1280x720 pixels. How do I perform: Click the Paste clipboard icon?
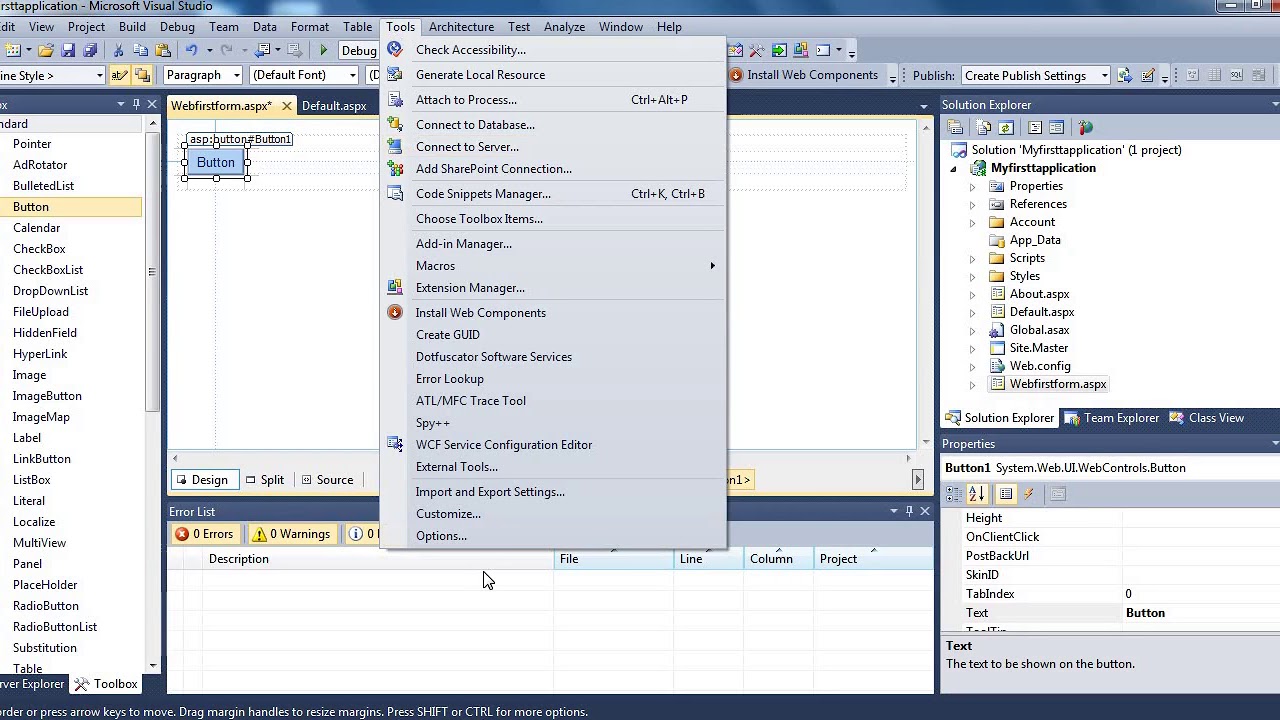pos(163,50)
